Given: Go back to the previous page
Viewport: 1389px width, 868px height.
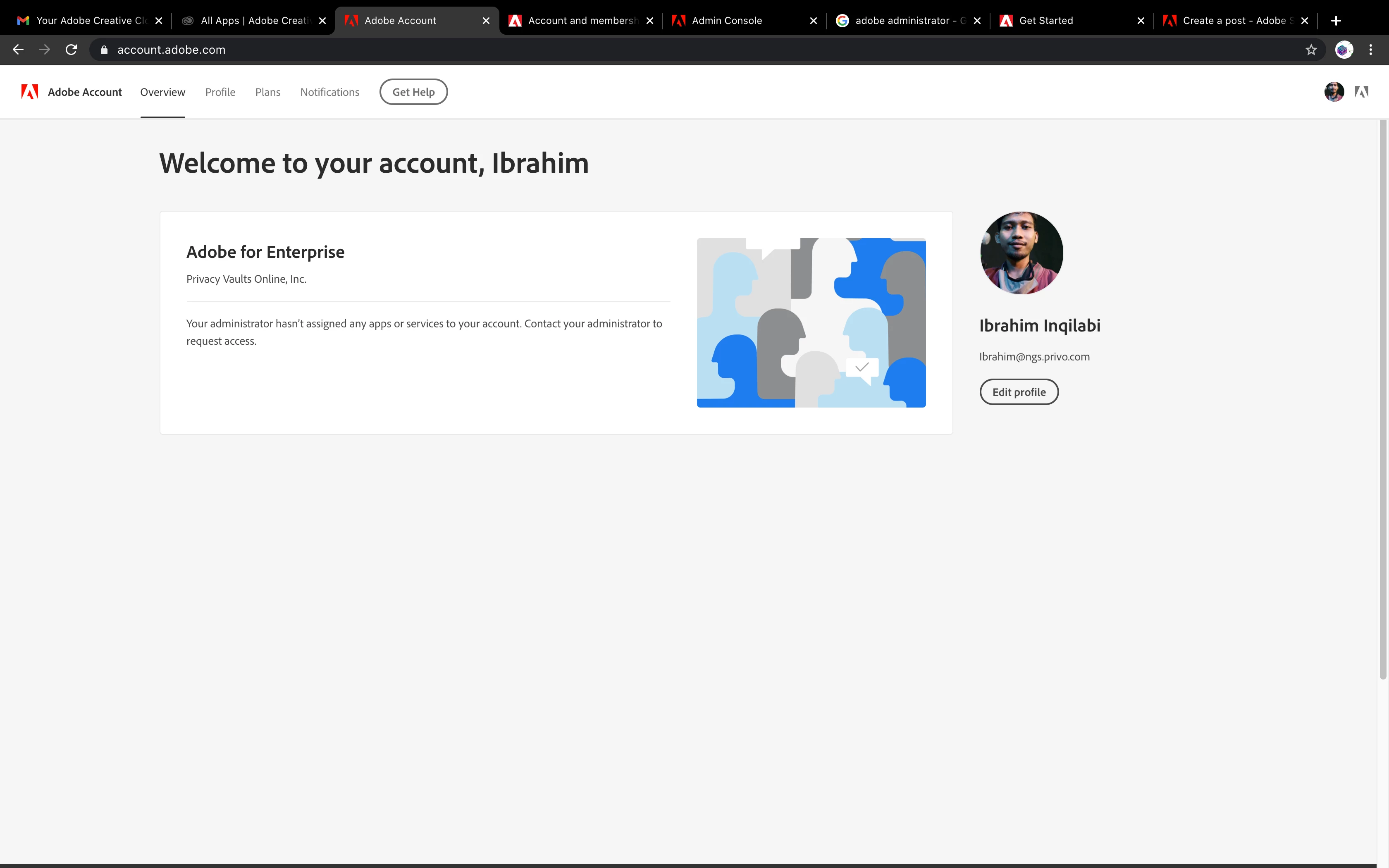Looking at the screenshot, I should (x=18, y=50).
